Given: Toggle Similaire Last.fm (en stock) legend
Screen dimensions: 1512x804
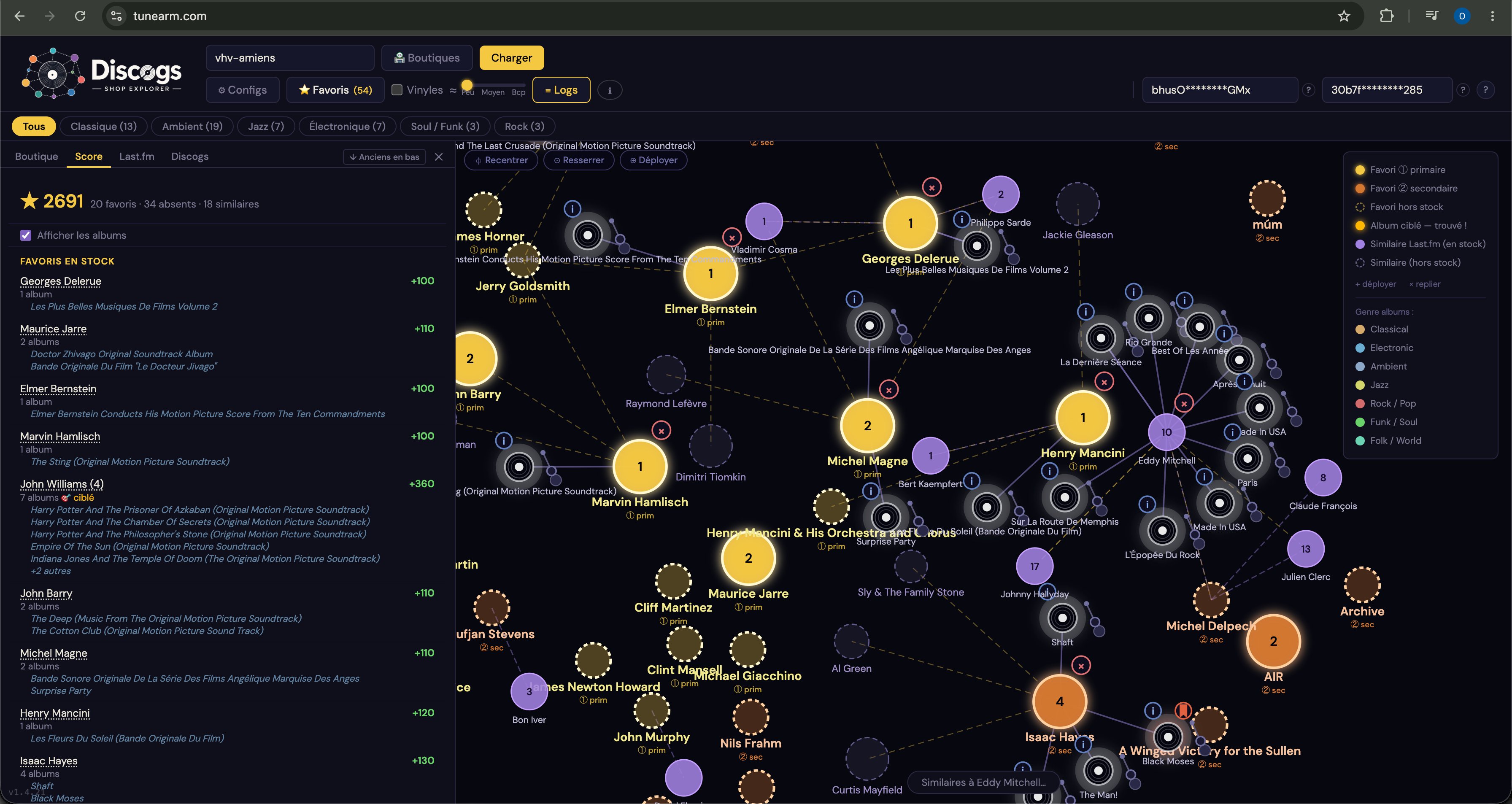Looking at the screenshot, I should pyautogui.click(x=1420, y=244).
